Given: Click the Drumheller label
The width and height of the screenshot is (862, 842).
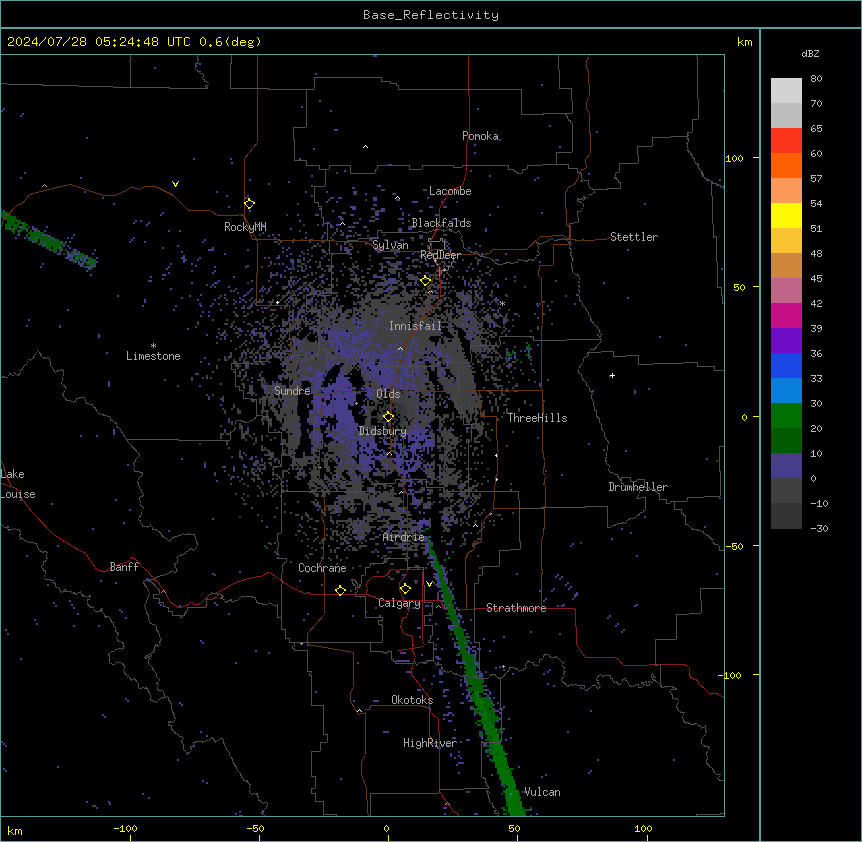Looking at the screenshot, I should pyautogui.click(x=638, y=487).
